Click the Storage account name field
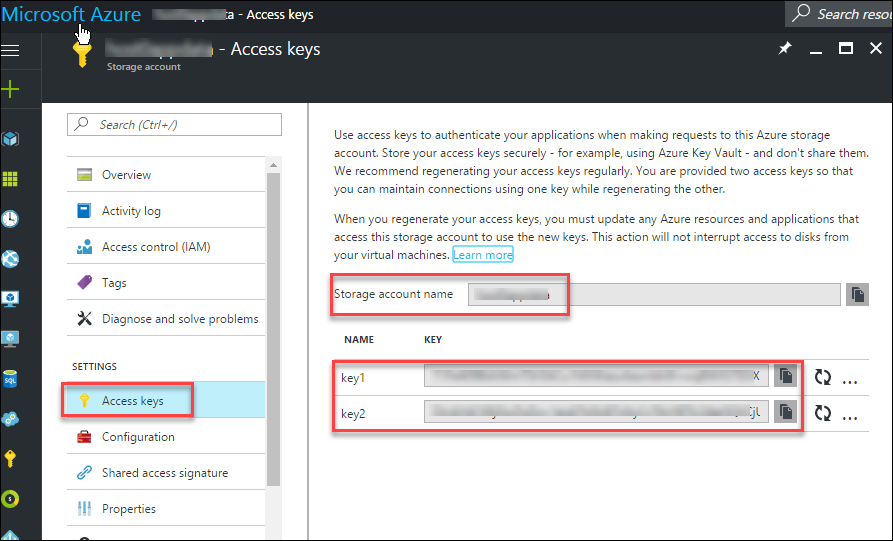The height and width of the screenshot is (541, 893). coord(654,294)
